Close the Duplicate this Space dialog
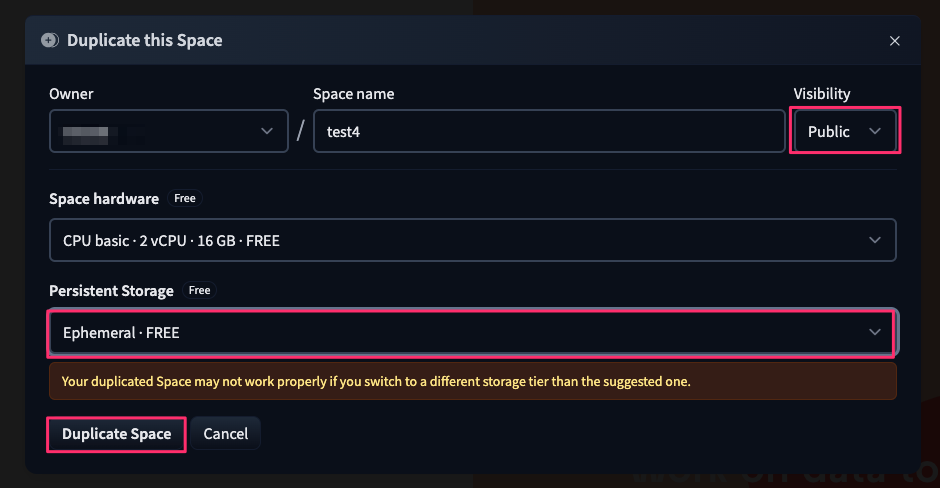The height and width of the screenshot is (488, 940). click(894, 41)
